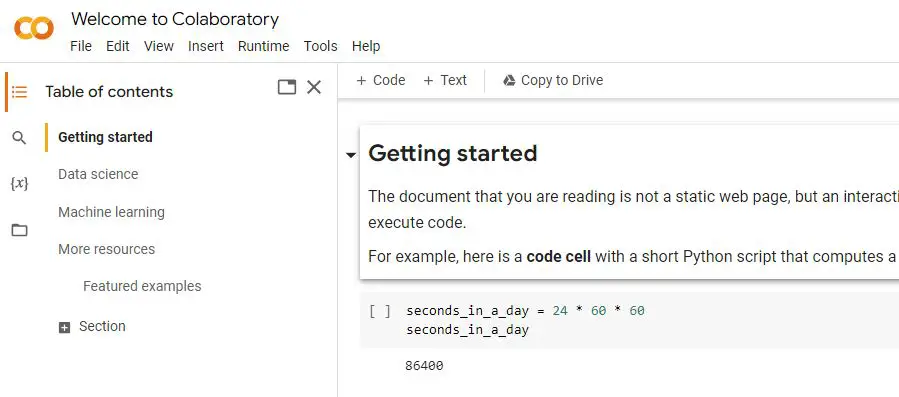The width and height of the screenshot is (899, 397).
Task: Click the bold code cell text
Action: (x=558, y=256)
